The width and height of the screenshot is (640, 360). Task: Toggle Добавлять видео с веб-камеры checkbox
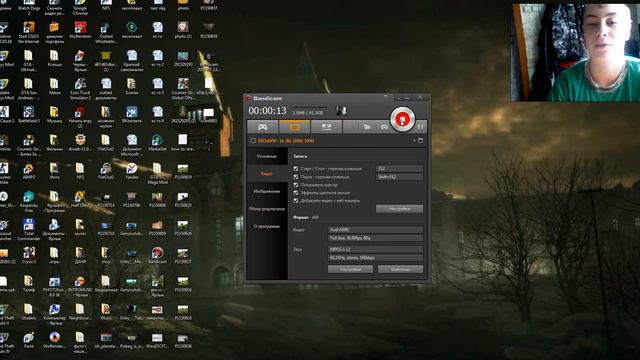296,201
